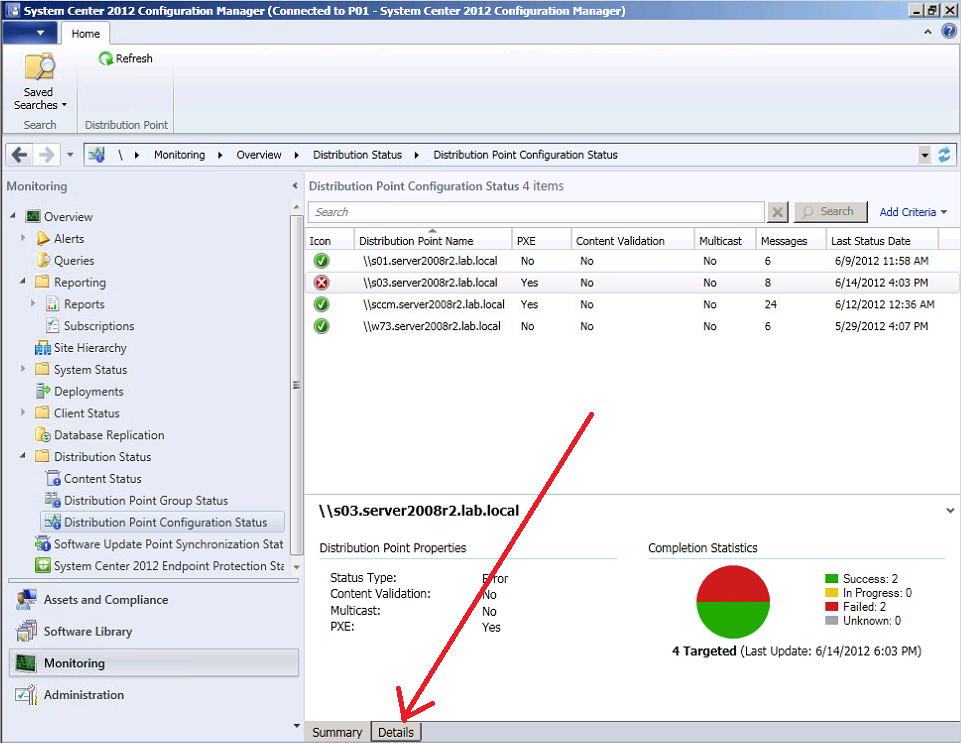Click the green status icon for sccm server
This screenshot has height=743, width=961.
click(321, 304)
